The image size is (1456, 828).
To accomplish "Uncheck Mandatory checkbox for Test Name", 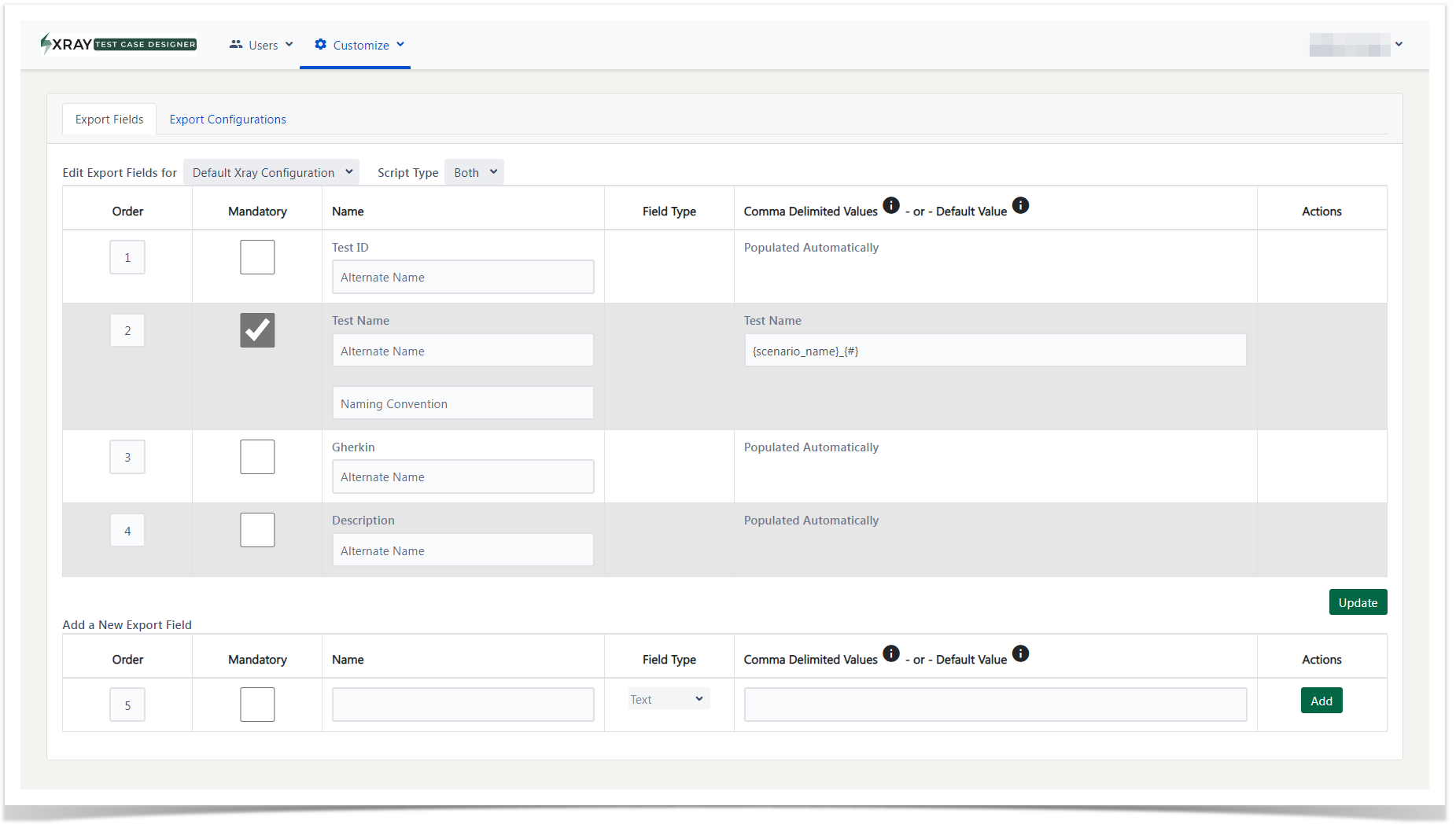I will click(257, 330).
